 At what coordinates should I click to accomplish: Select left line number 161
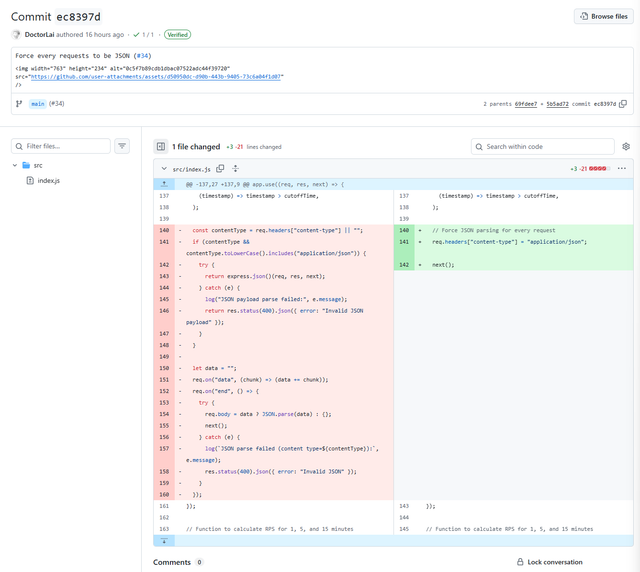click(x=164, y=506)
